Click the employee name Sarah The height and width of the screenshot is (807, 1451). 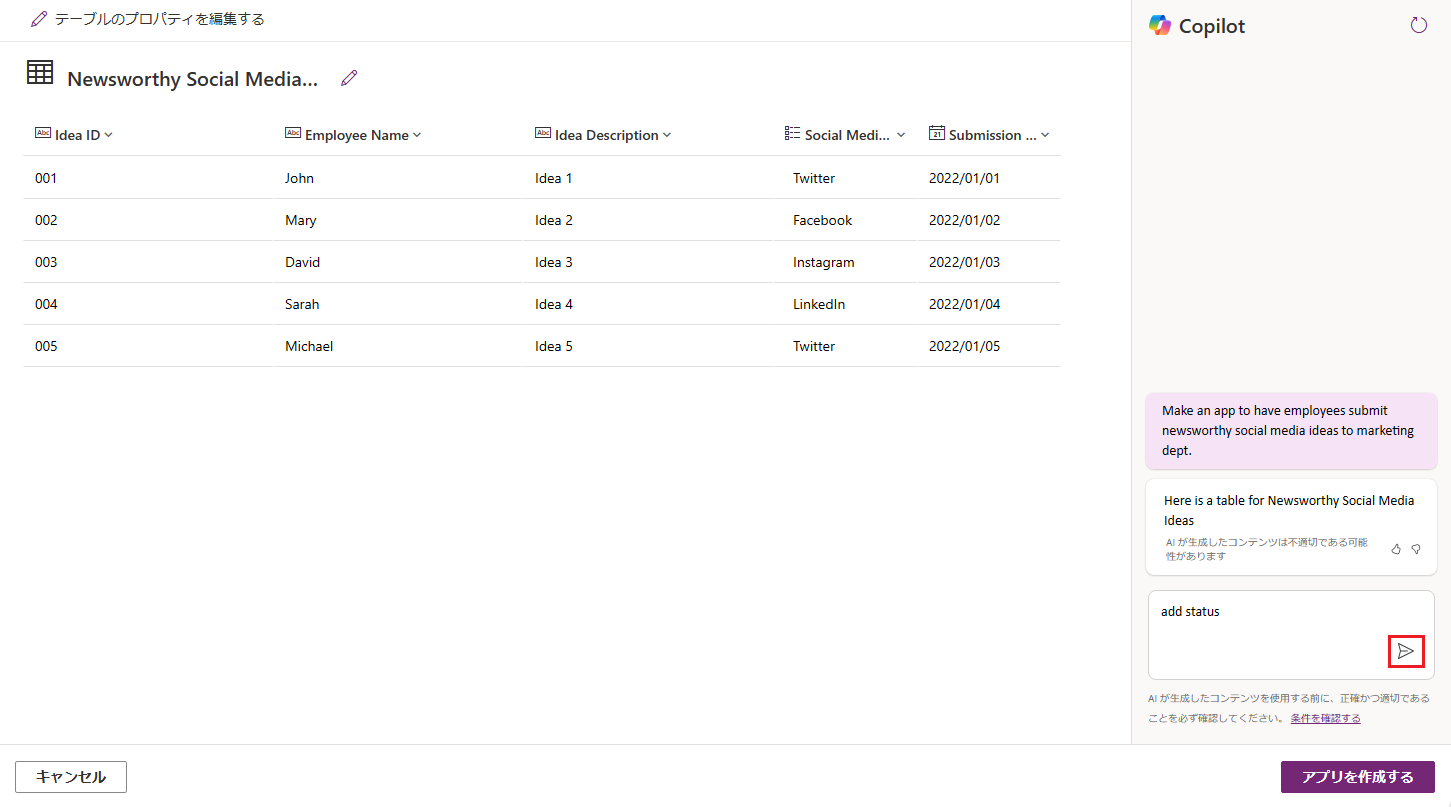click(302, 304)
